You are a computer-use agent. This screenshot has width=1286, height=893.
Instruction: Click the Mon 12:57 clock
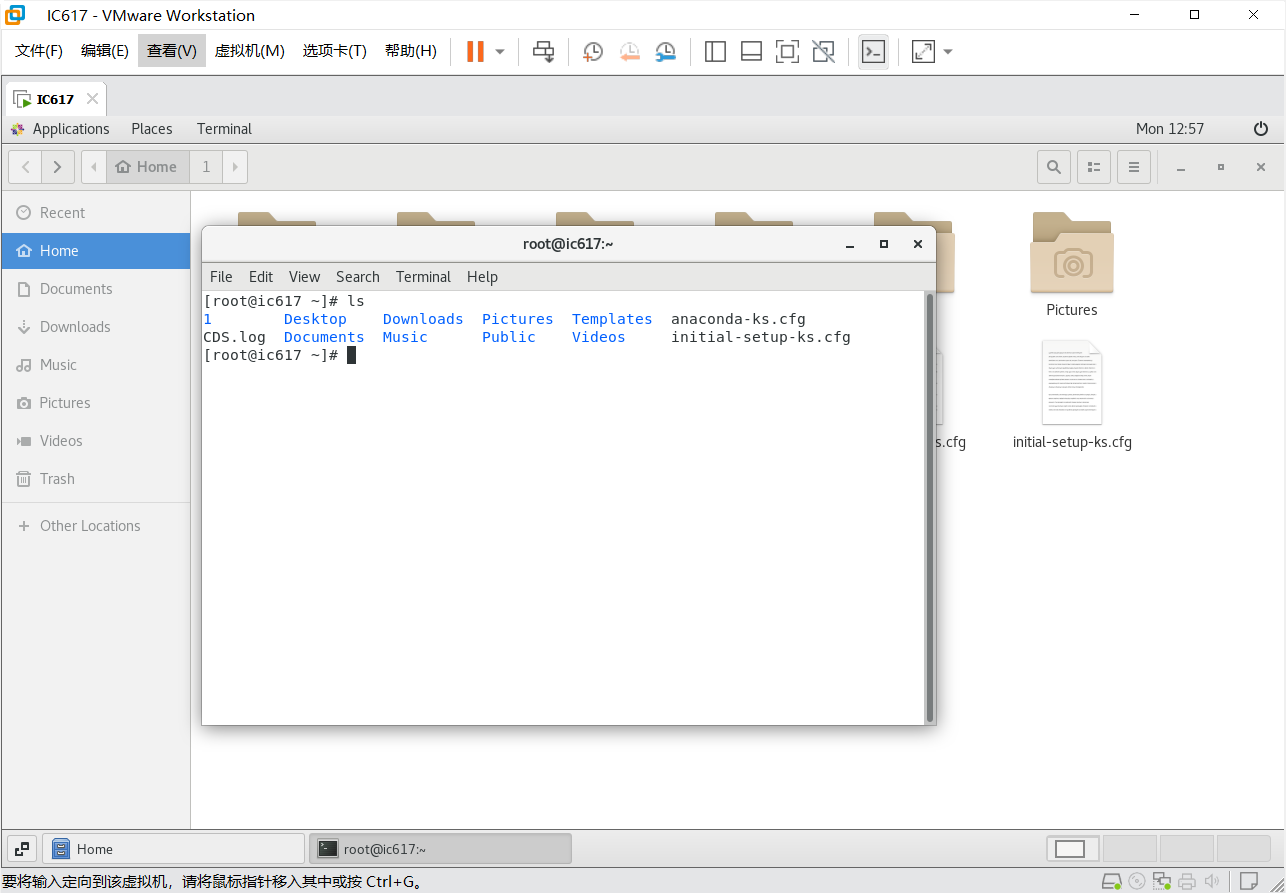[1170, 129]
